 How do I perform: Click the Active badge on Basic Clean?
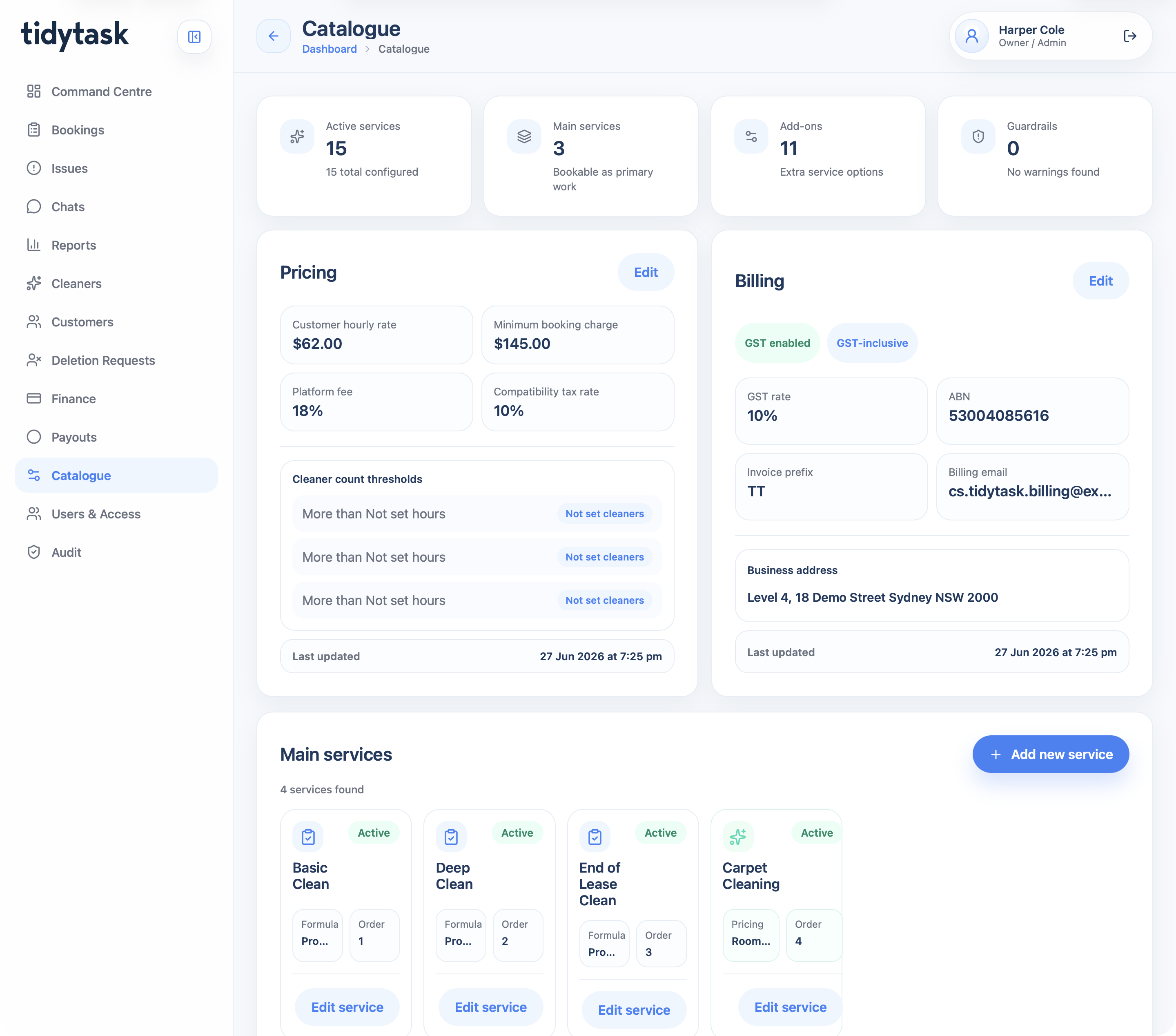tap(373, 833)
